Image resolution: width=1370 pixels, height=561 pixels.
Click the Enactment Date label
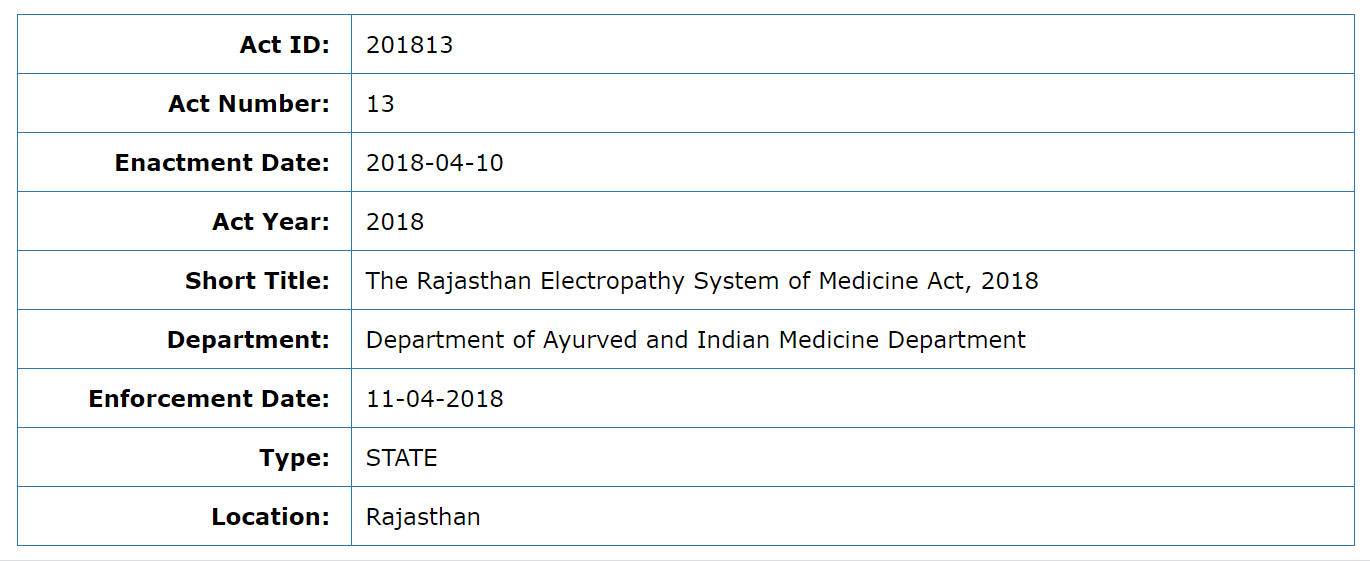[222, 163]
